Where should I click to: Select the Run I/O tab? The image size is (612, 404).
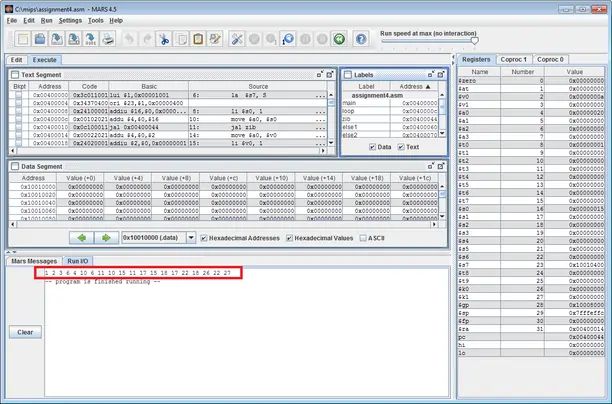click(78, 261)
